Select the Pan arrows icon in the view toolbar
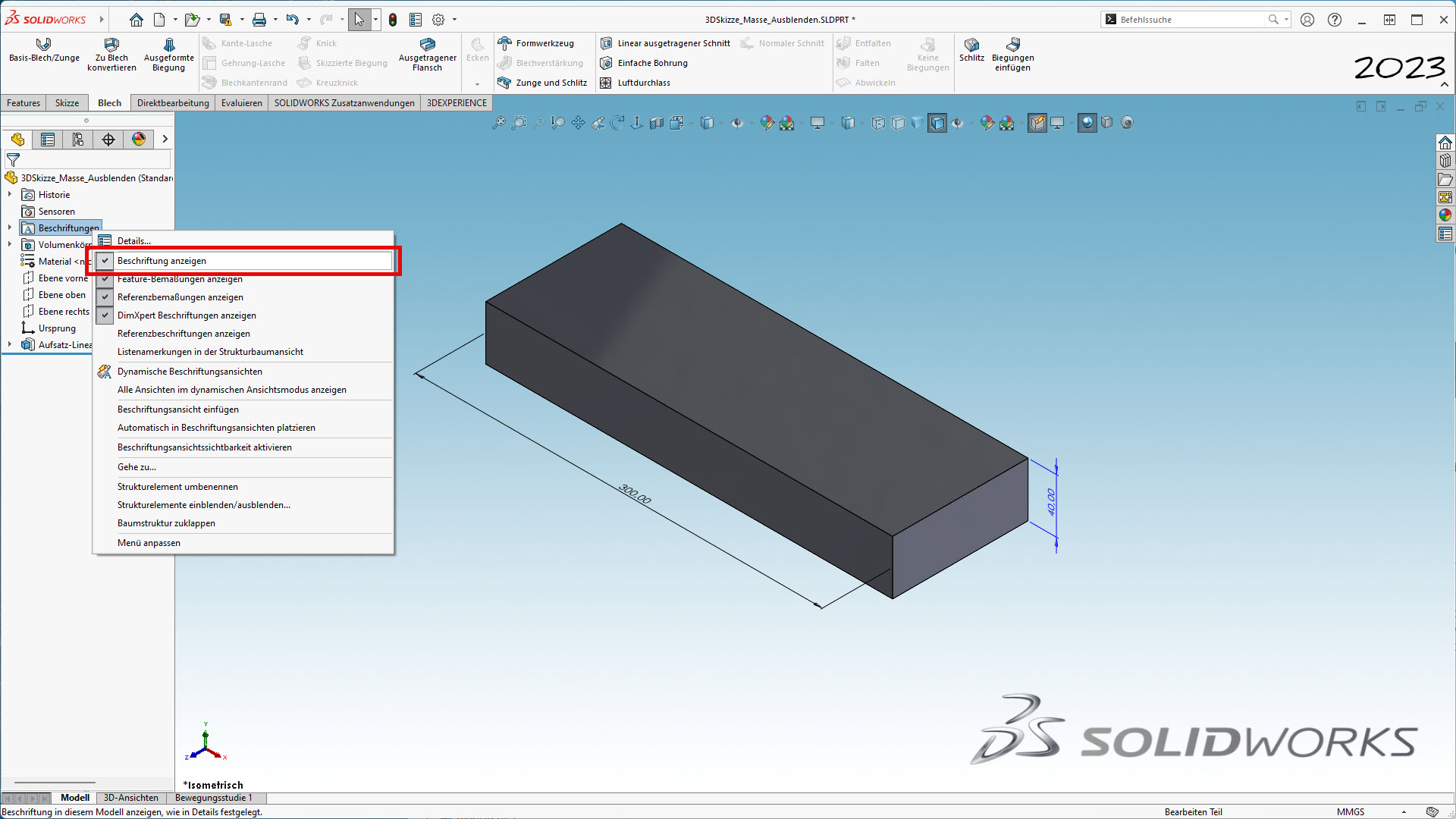This screenshot has height=819, width=1456. 578,123
